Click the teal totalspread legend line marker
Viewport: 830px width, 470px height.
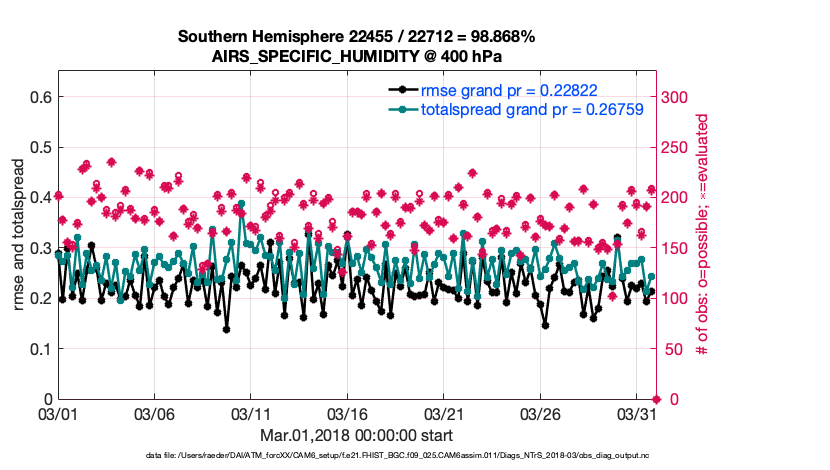(402, 109)
